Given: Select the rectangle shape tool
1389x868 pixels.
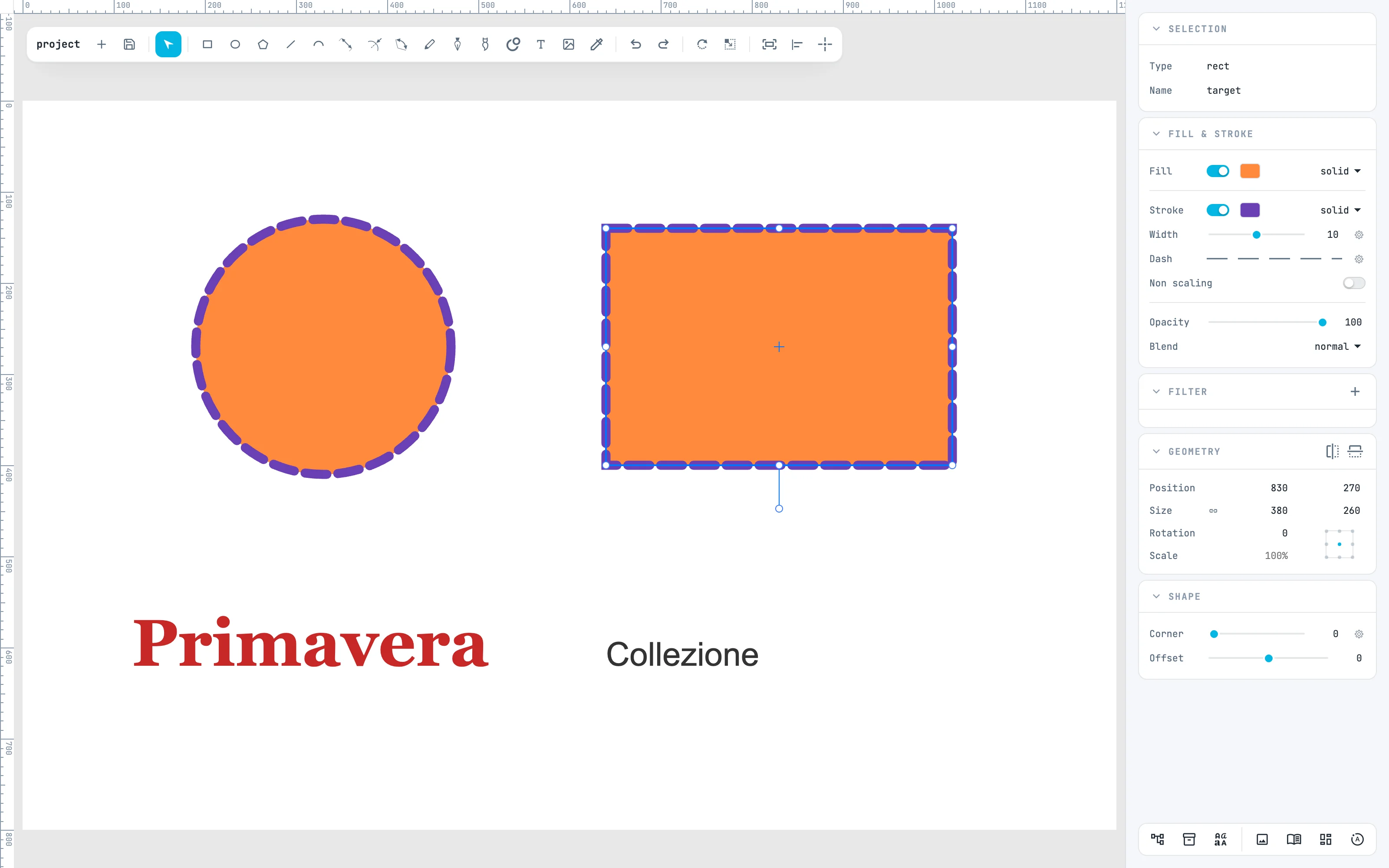Looking at the screenshot, I should [207, 44].
